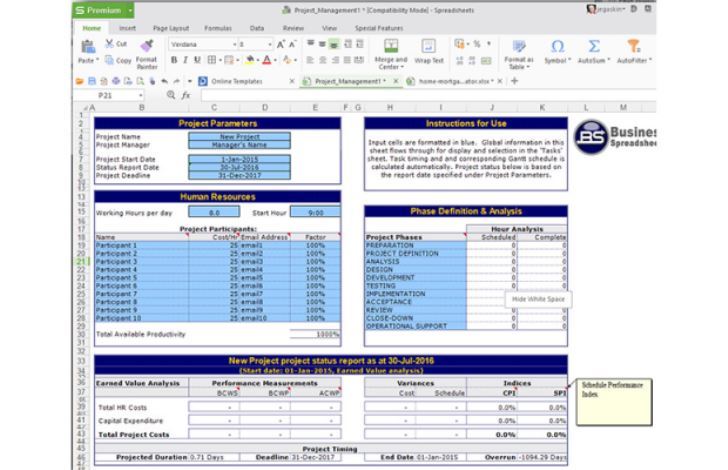Click the Hide White Space tooltip button
Viewport: 728px width, 470px height.
[538, 299]
